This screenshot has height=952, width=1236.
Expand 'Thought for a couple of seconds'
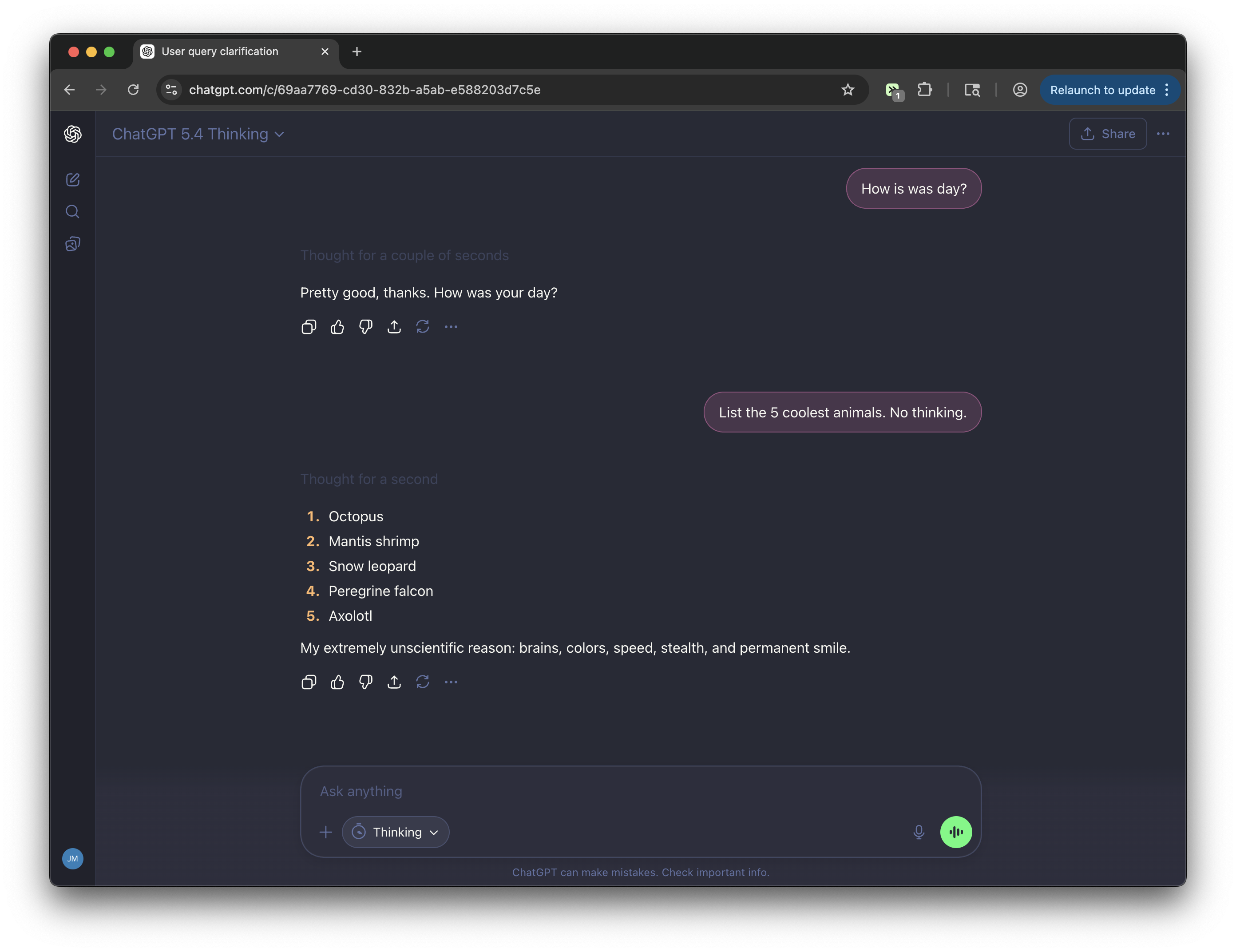click(404, 256)
